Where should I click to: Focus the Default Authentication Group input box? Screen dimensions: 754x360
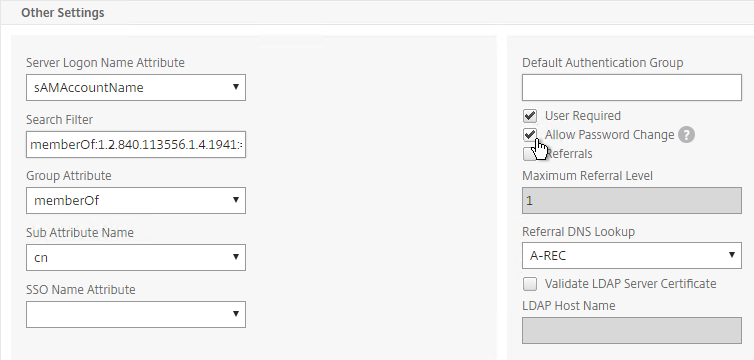pos(631,87)
